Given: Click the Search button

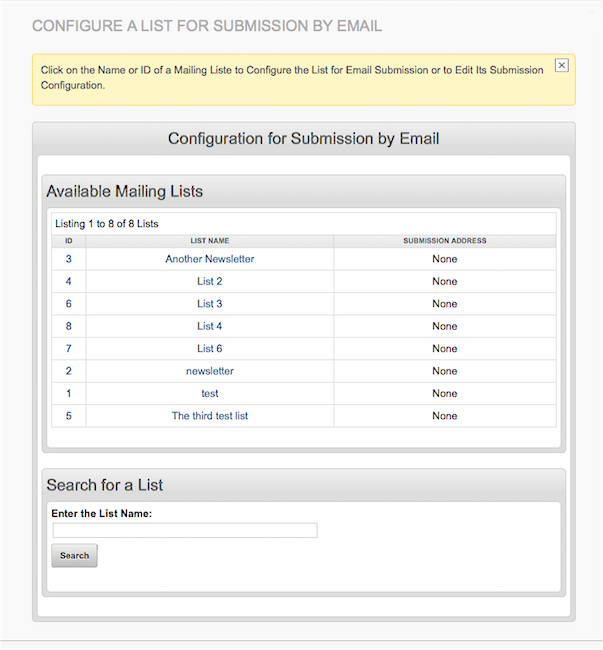Looking at the screenshot, I should pos(74,555).
